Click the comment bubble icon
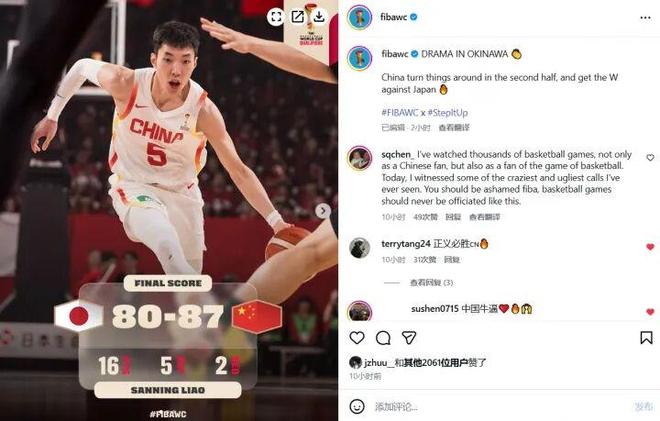This screenshot has height=421, width=660. tap(383, 338)
